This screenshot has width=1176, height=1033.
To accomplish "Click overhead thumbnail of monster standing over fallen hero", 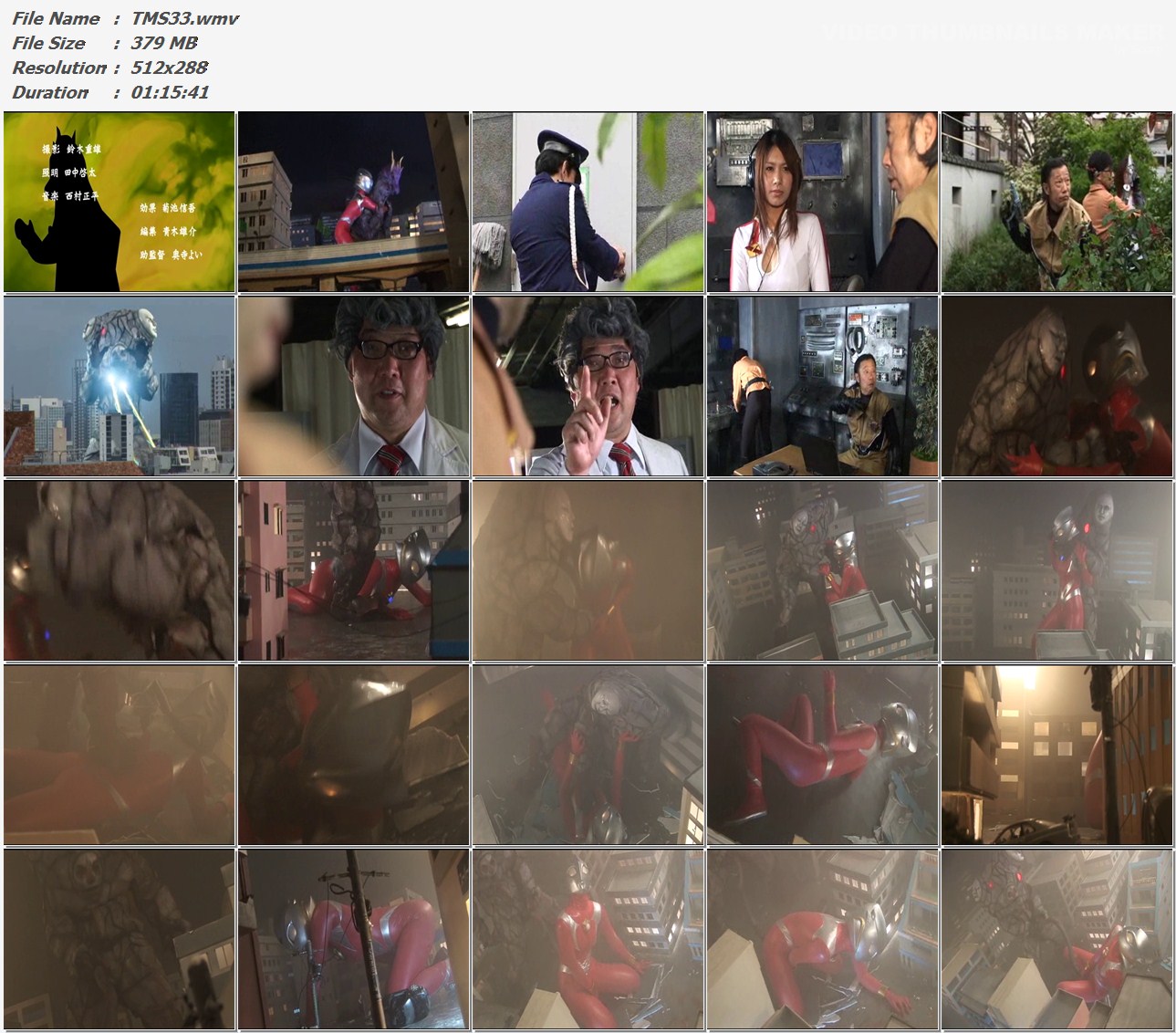I will [x=588, y=755].
